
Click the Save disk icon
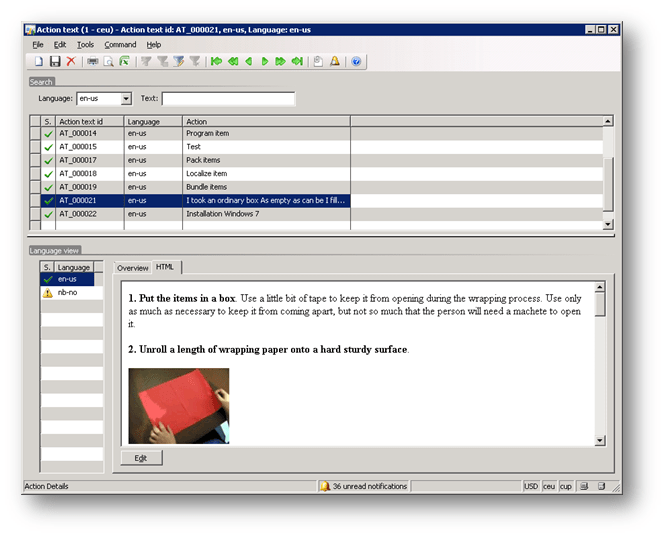coord(55,62)
